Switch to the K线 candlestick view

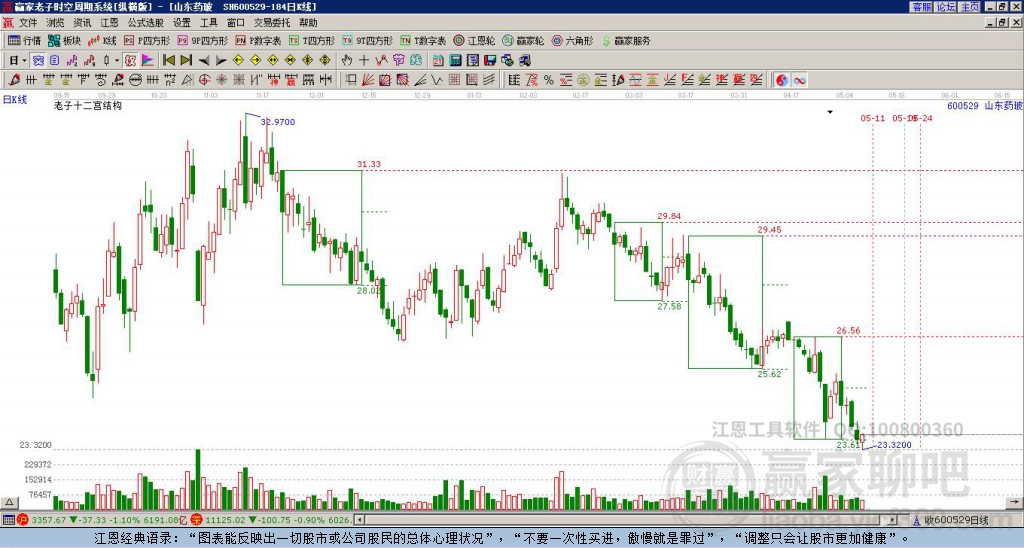click(x=101, y=40)
